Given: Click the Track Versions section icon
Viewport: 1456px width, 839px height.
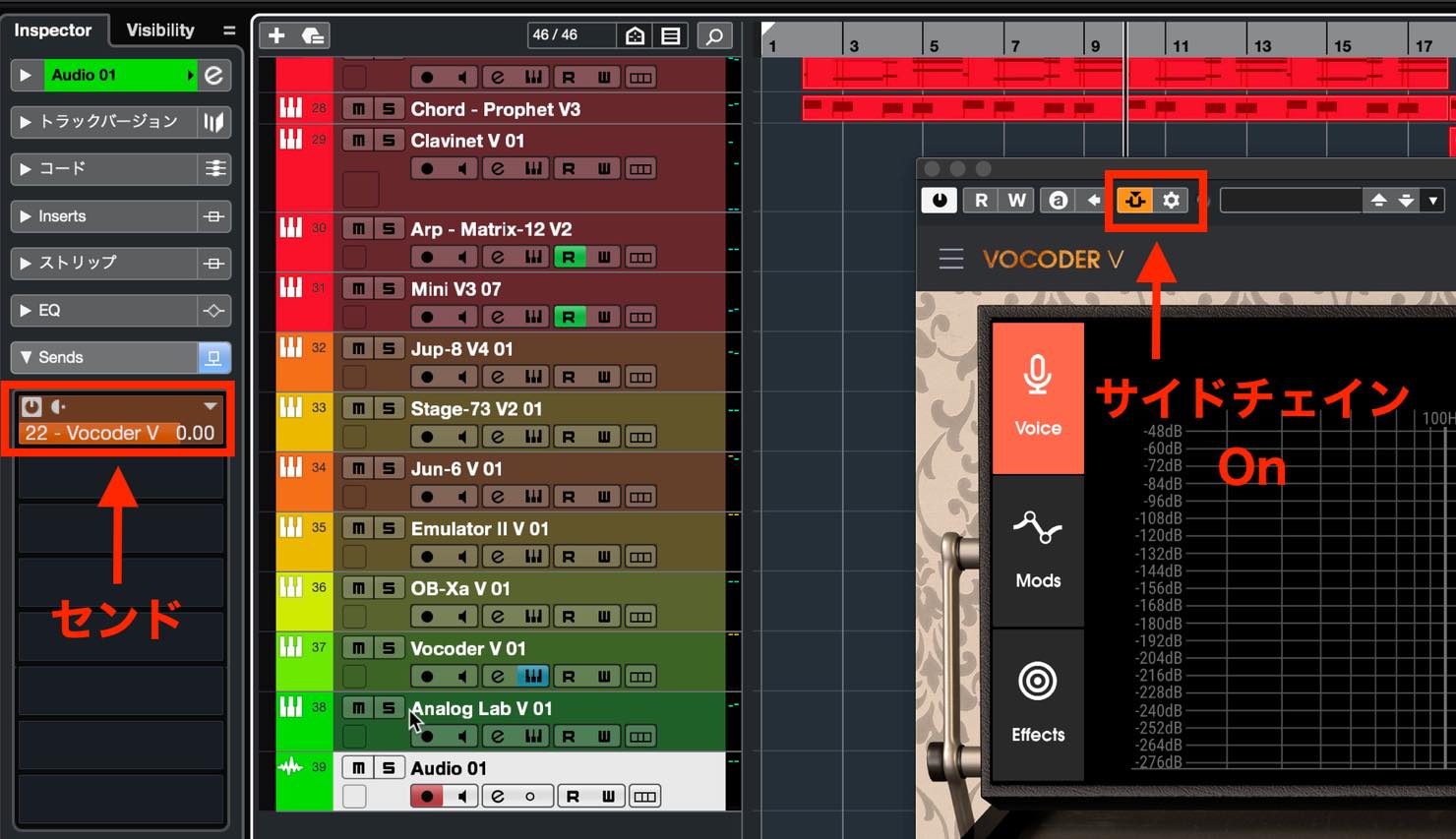Looking at the screenshot, I should tap(213, 122).
